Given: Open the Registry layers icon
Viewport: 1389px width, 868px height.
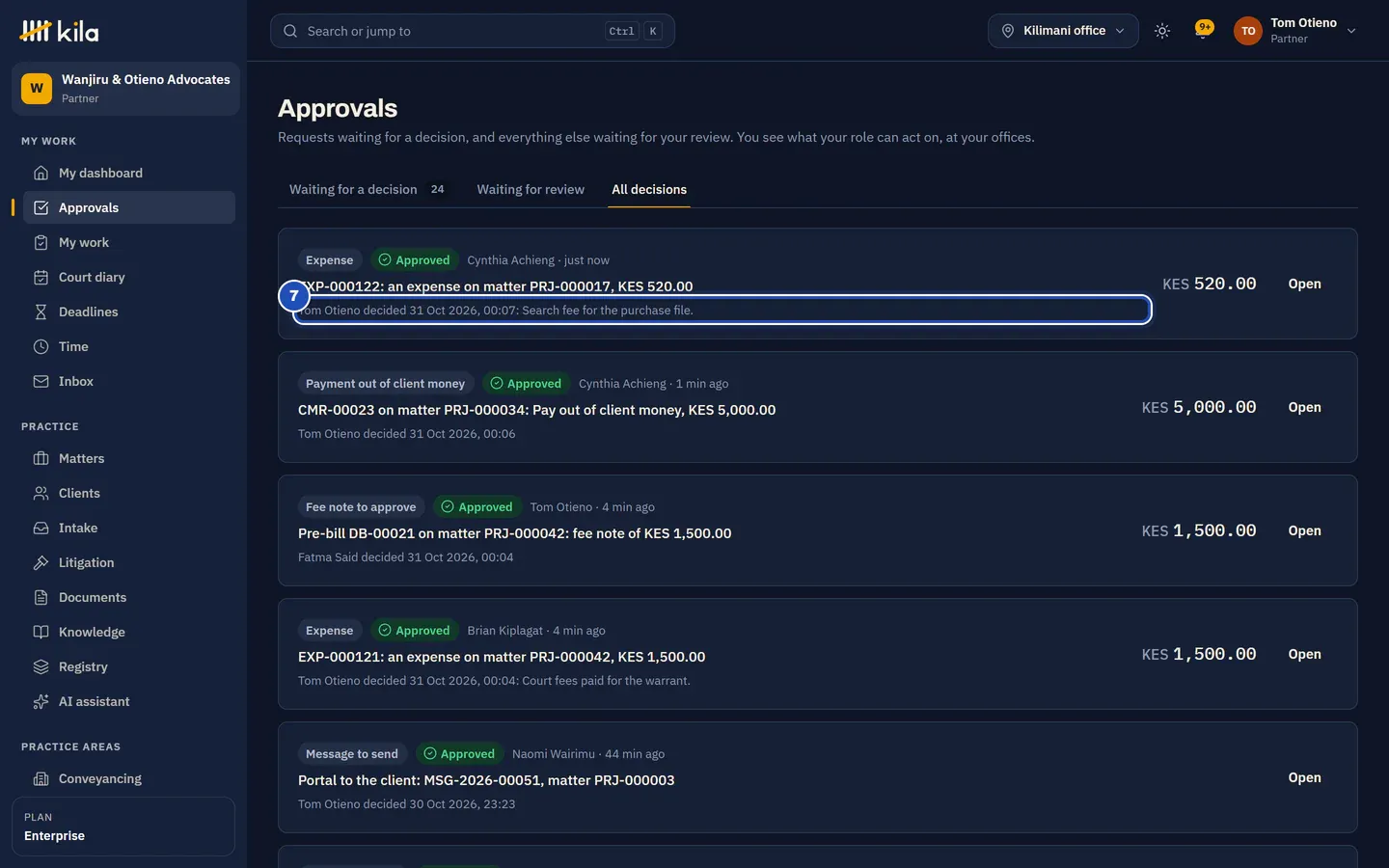Looking at the screenshot, I should click(41, 666).
